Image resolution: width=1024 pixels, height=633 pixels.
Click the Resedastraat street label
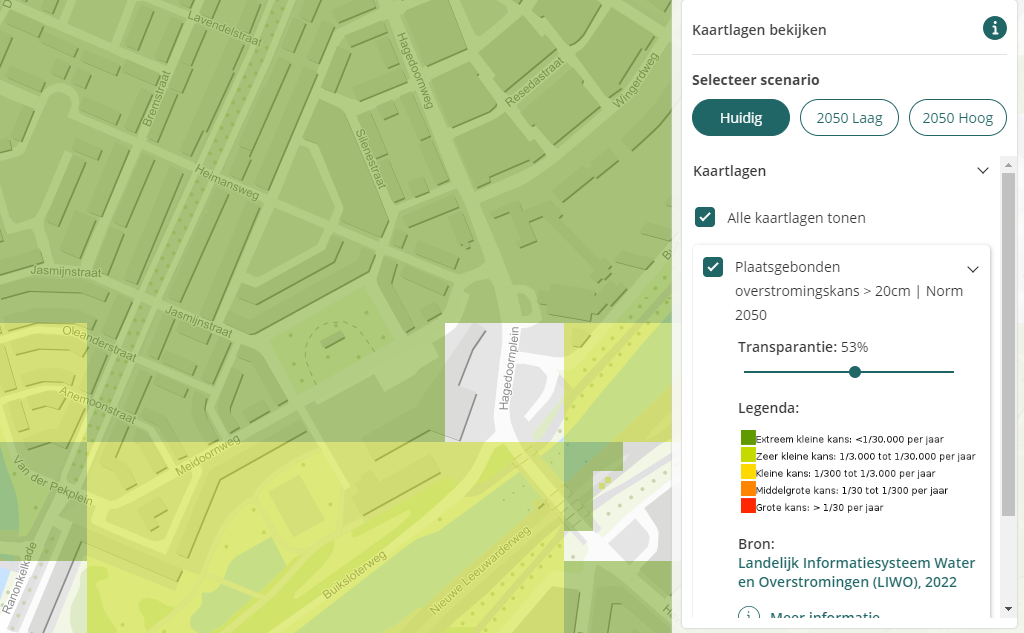click(534, 82)
